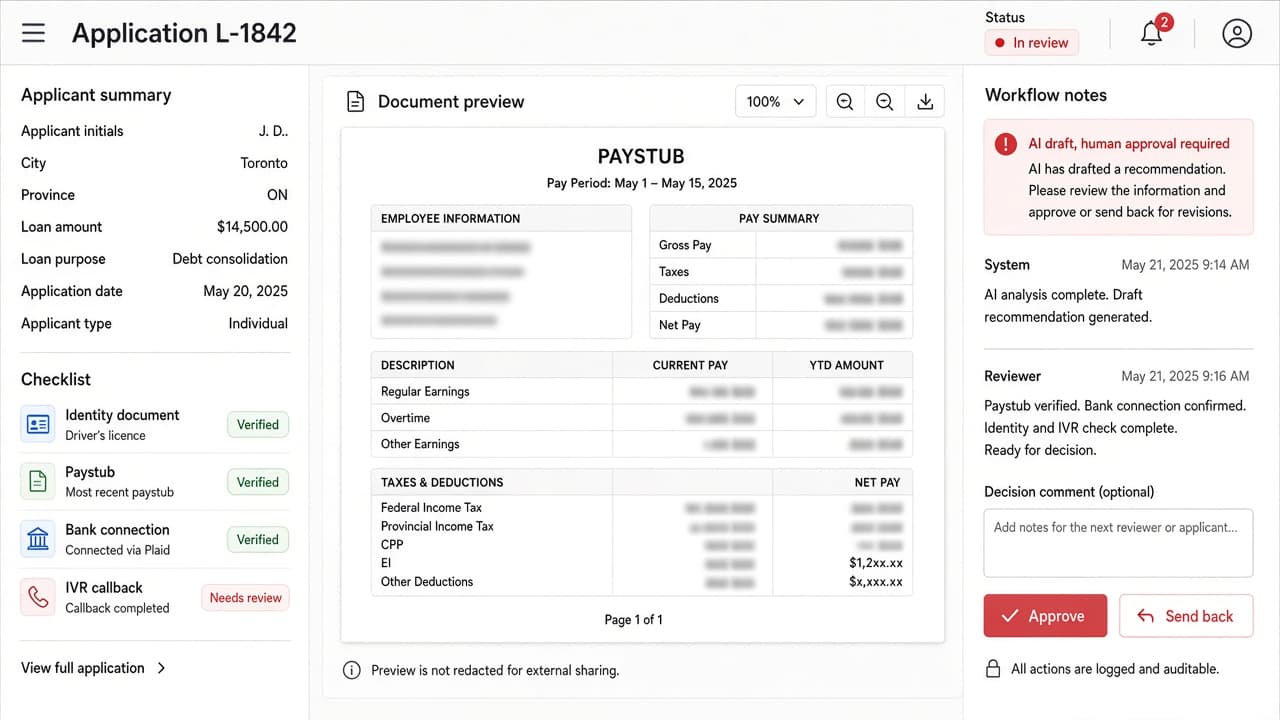
Task: Click the info icon beside redaction notice
Action: coord(352,670)
